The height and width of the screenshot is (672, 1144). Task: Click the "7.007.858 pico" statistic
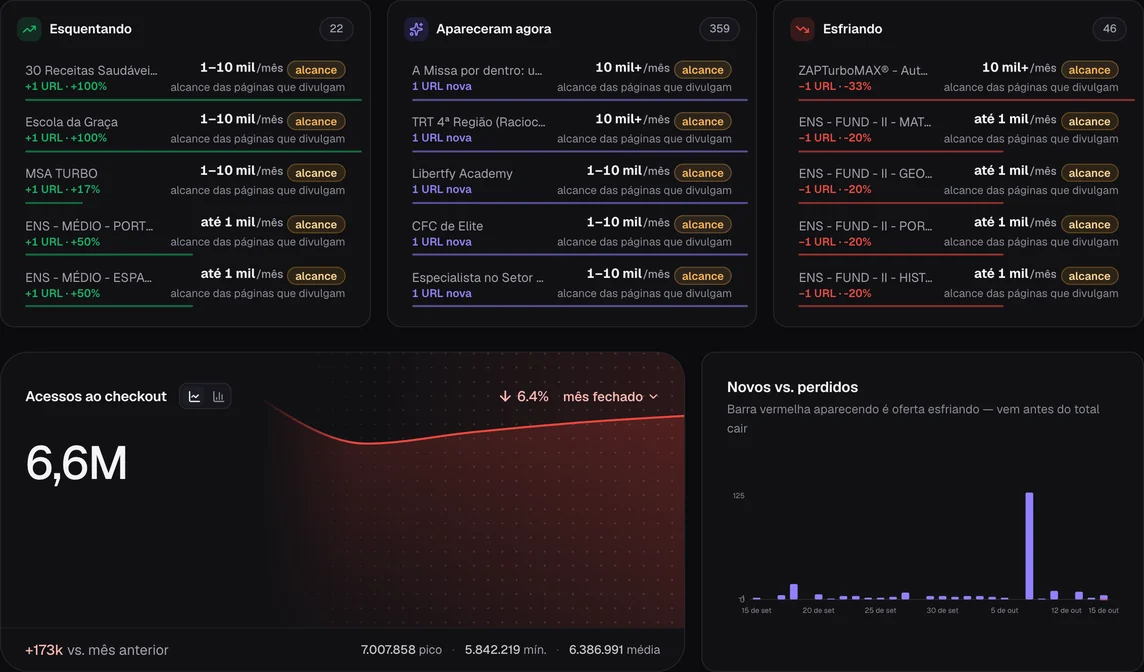point(401,649)
